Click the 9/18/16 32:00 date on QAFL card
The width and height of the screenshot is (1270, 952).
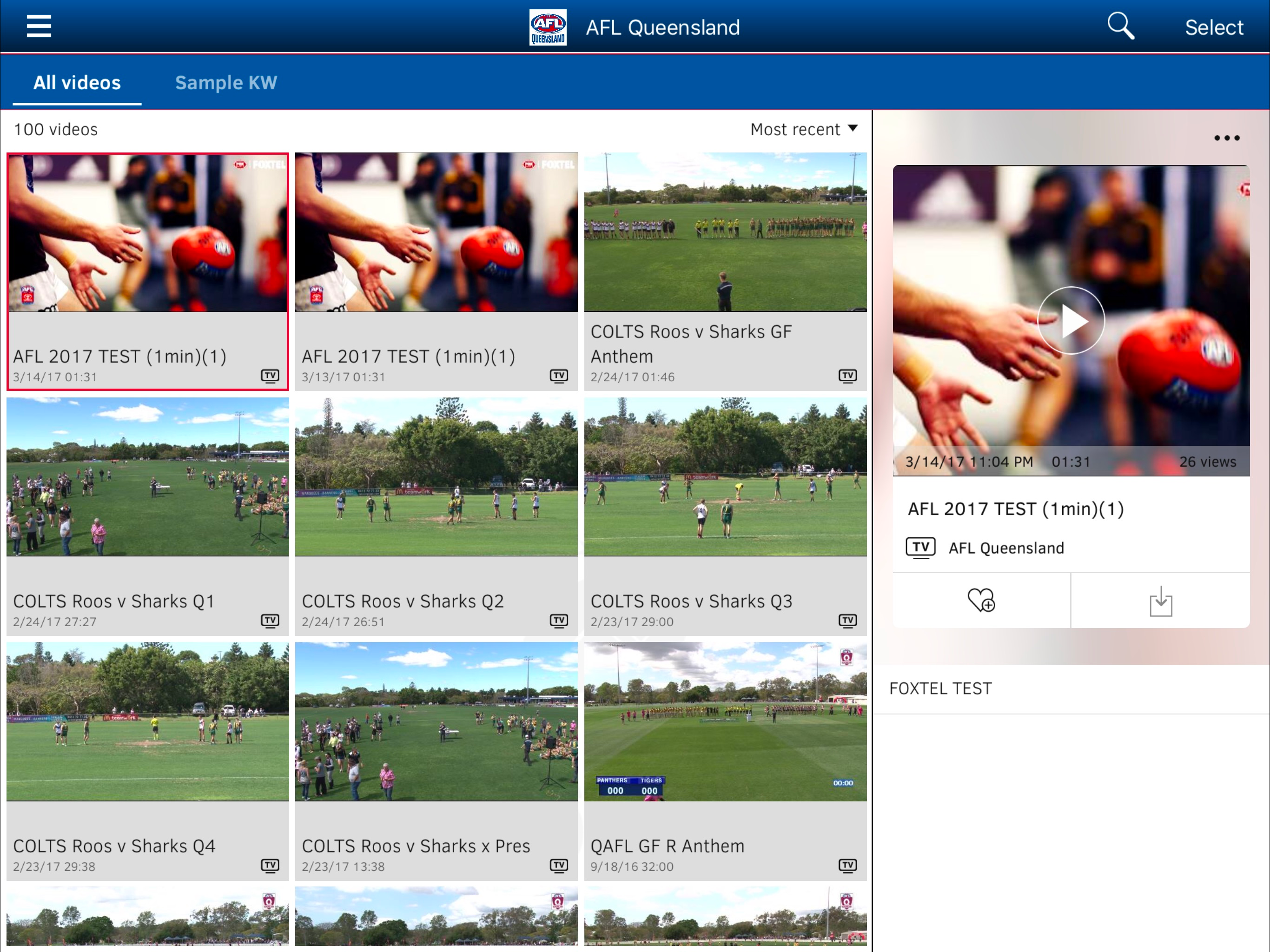632,866
